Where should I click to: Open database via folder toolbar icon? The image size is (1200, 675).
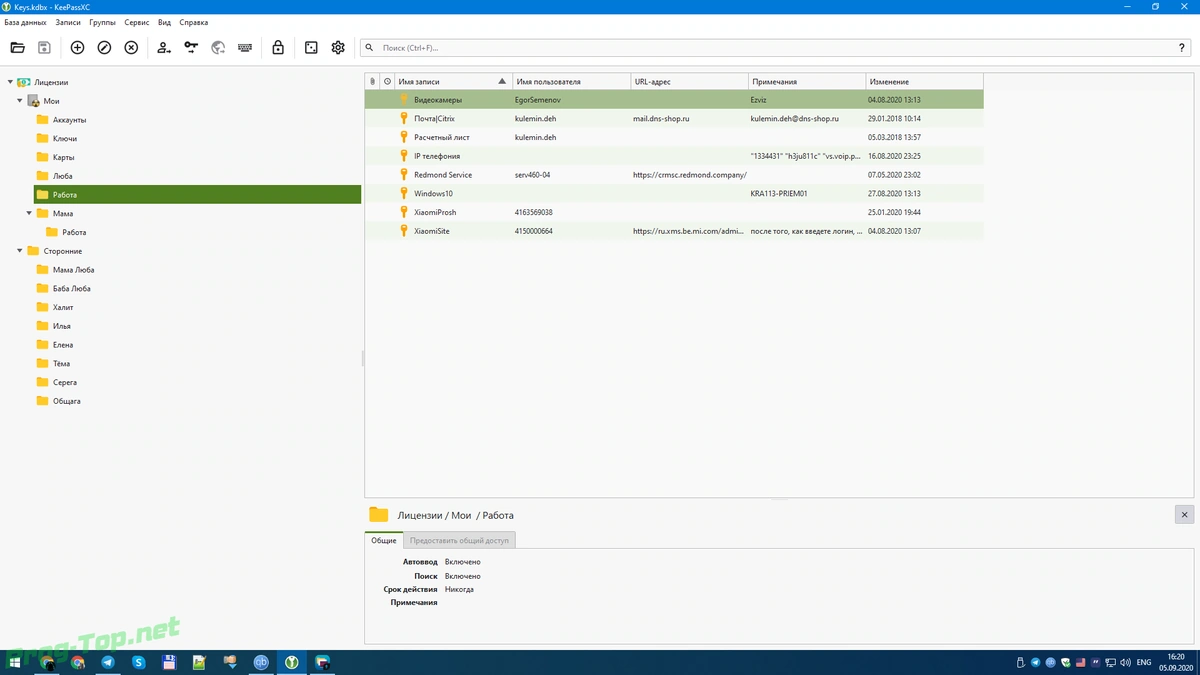click(17, 48)
